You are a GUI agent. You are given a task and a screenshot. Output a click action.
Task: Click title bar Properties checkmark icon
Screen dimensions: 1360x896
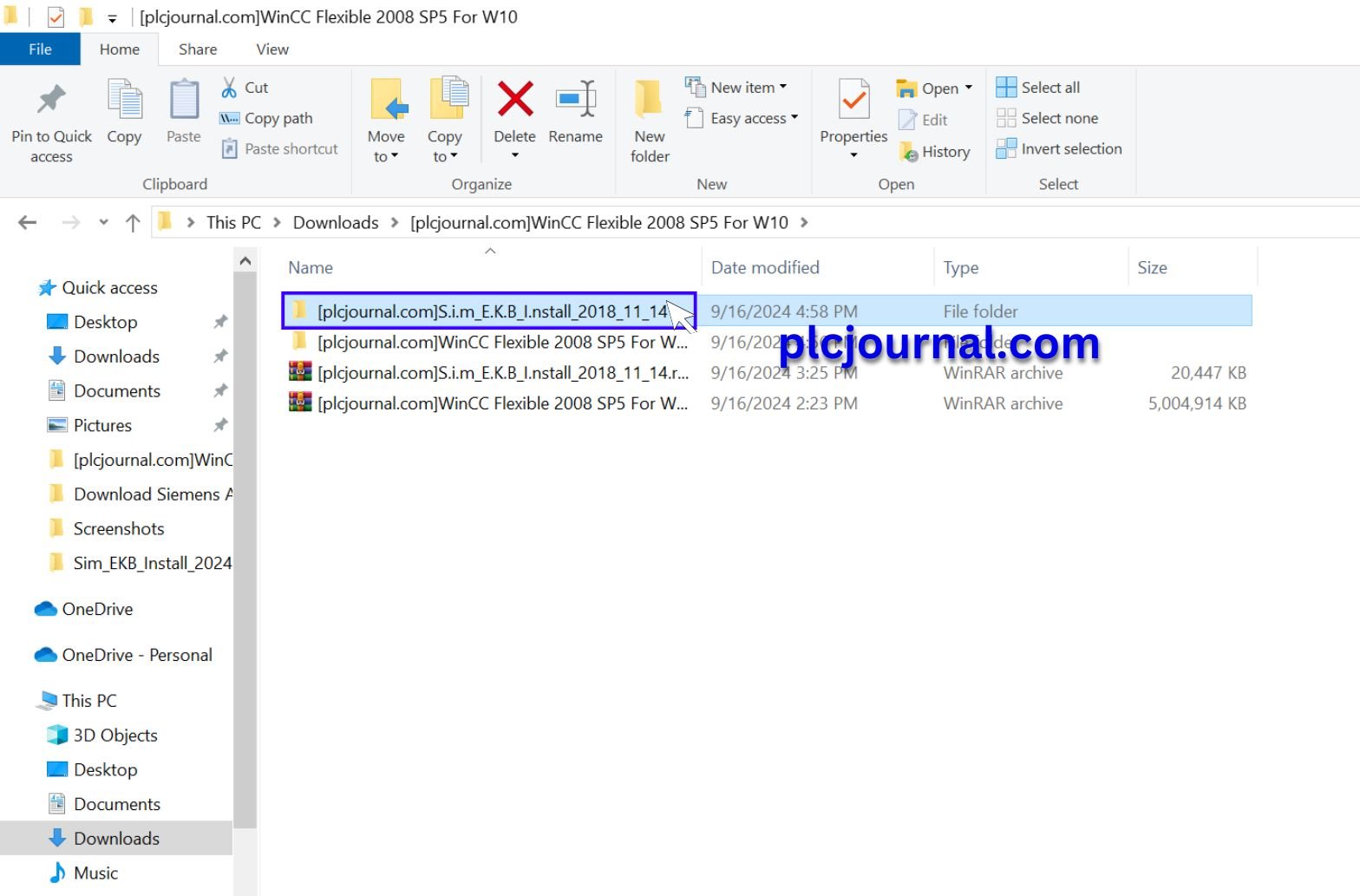point(56,16)
